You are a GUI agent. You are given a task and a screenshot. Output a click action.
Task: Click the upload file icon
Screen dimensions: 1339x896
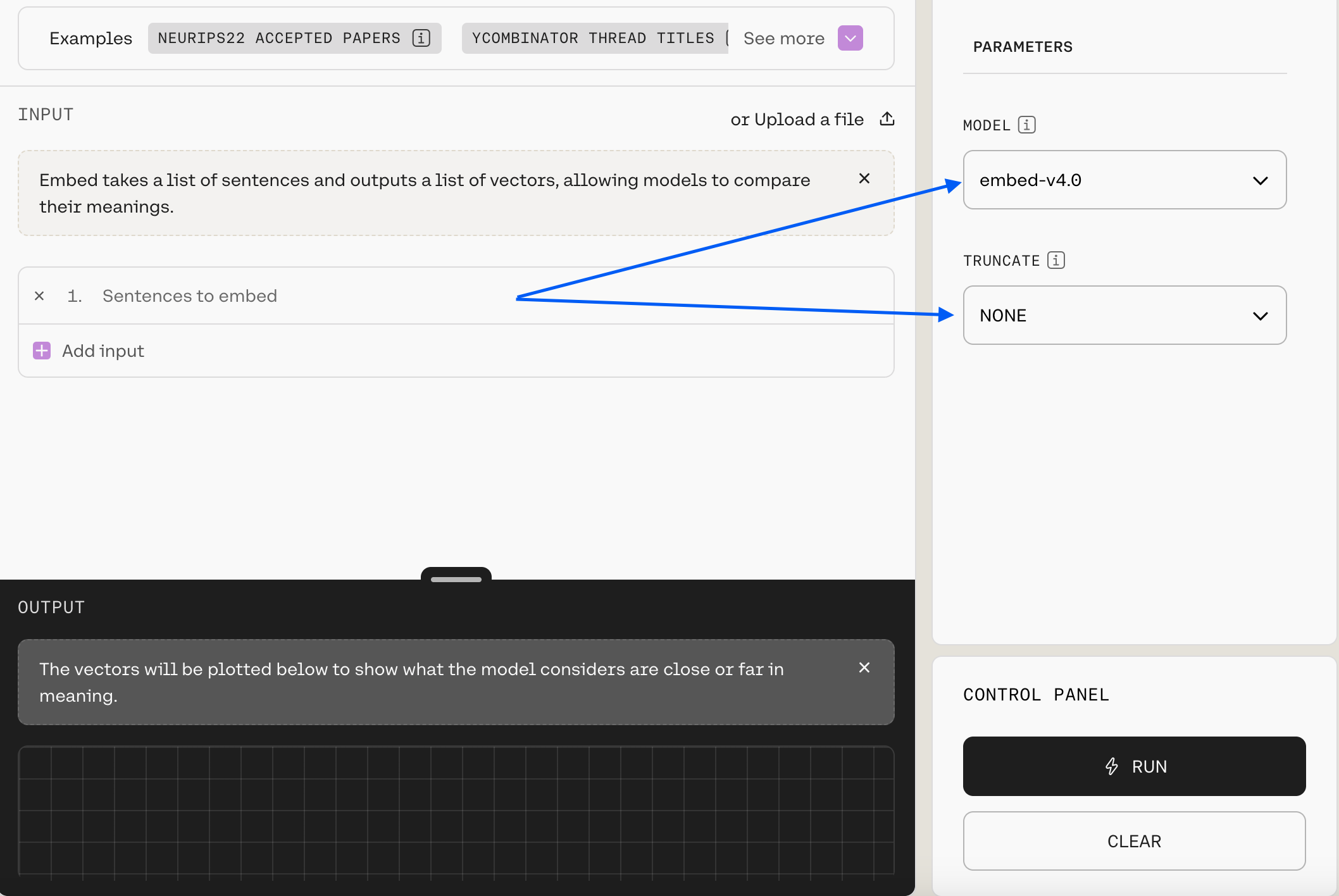click(x=887, y=119)
